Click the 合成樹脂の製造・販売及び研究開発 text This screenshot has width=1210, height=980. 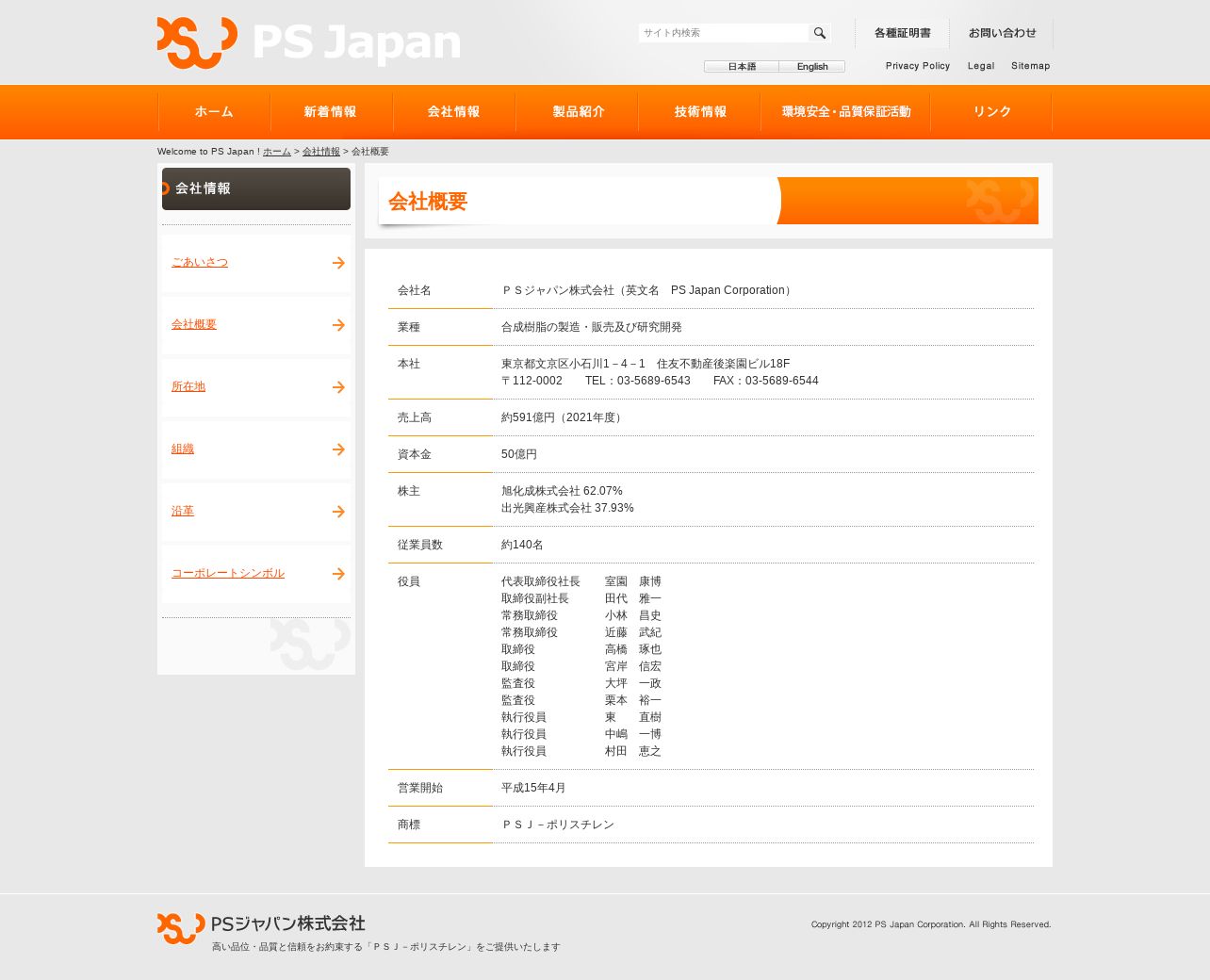(x=592, y=327)
